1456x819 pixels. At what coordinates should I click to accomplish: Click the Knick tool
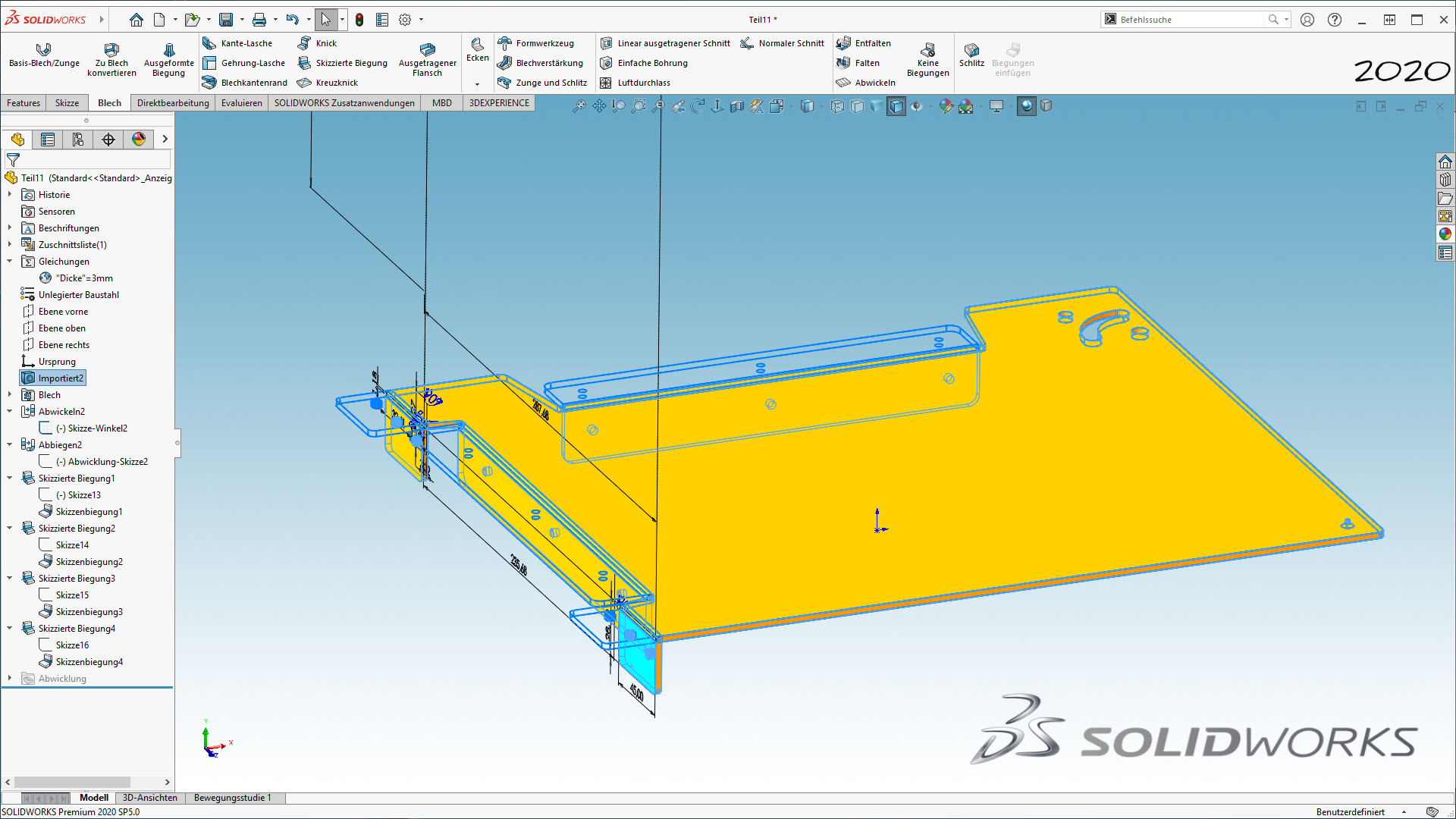[318, 43]
